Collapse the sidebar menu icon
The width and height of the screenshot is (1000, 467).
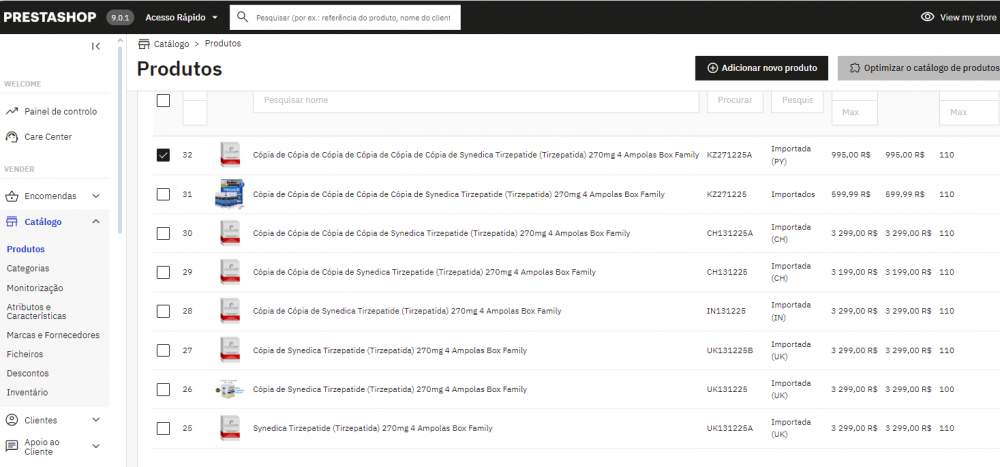click(x=96, y=46)
